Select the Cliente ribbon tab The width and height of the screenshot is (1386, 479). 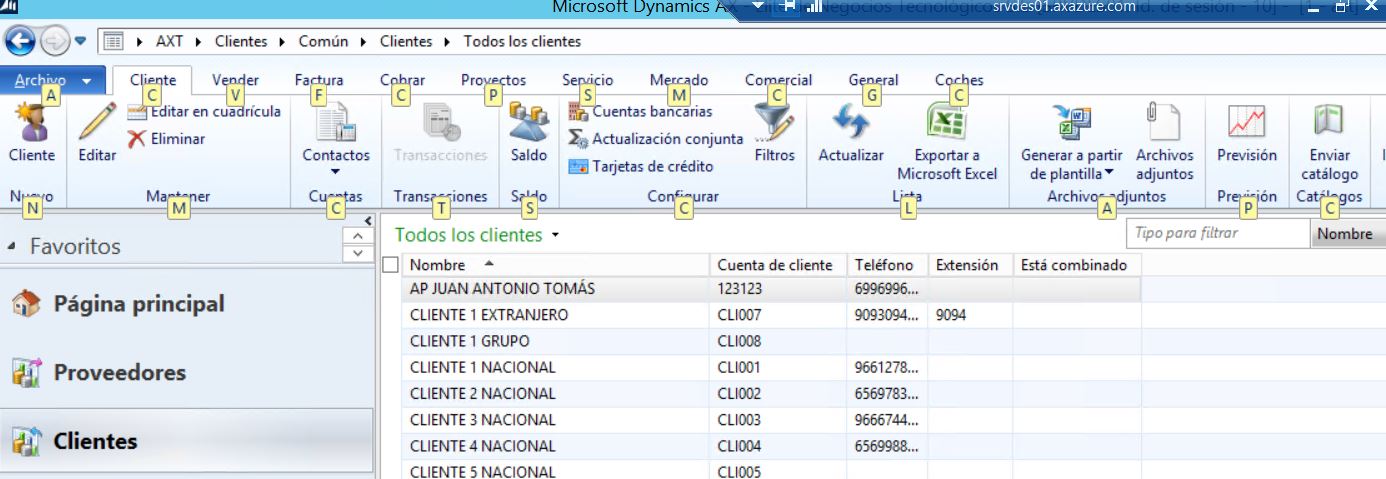(153, 80)
